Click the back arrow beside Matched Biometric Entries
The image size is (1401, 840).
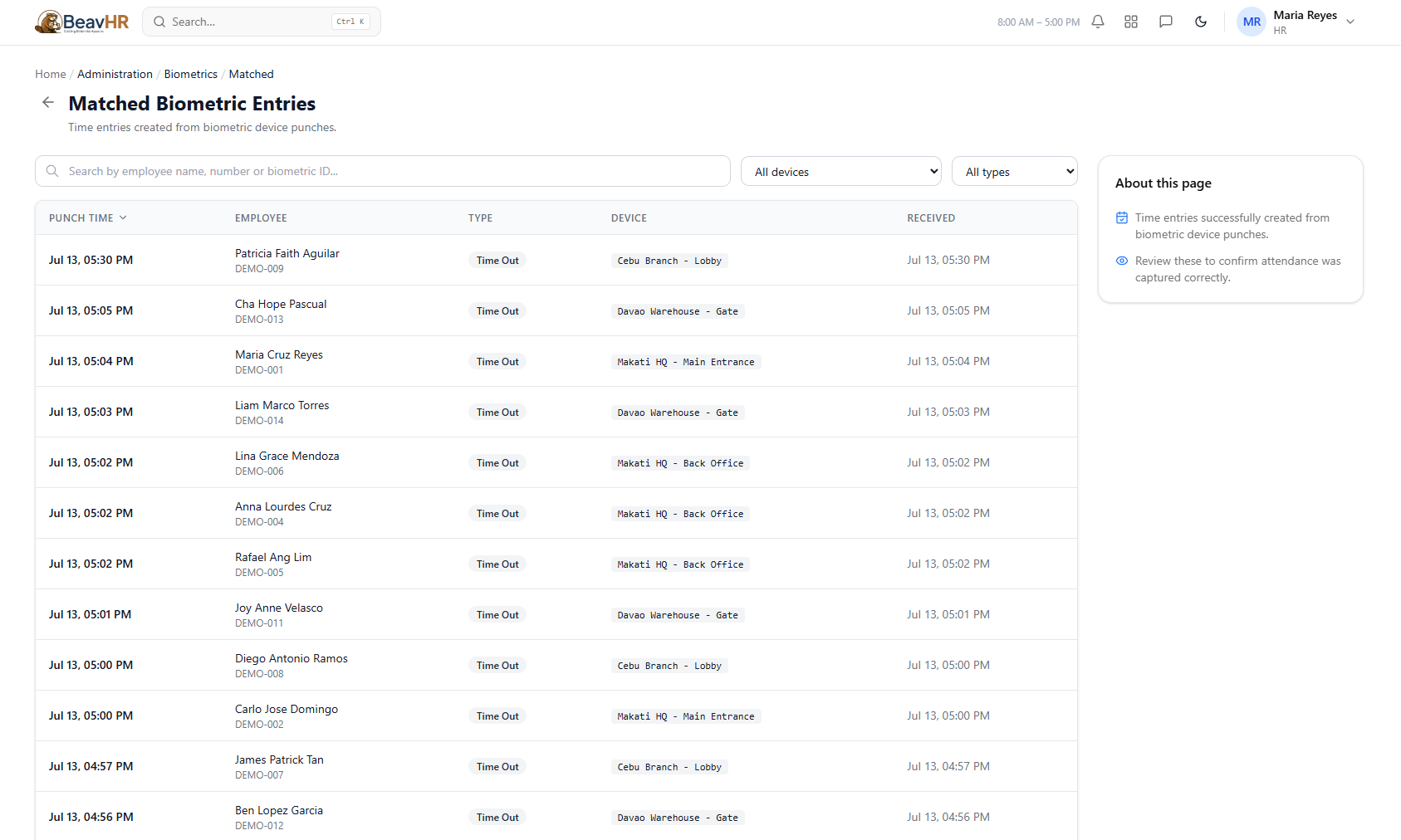[x=48, y=102]
